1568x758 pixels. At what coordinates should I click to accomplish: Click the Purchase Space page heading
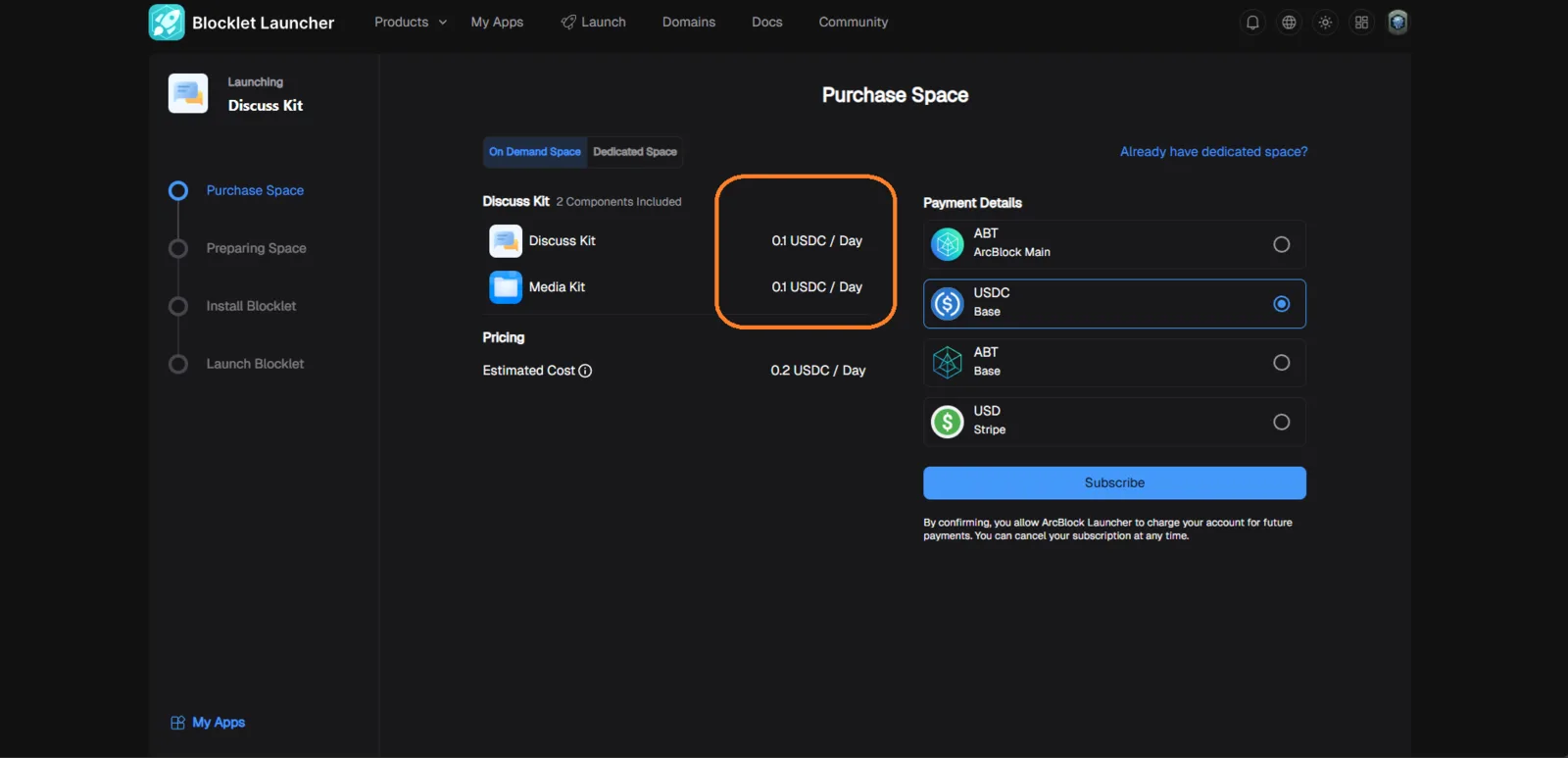pos(895,95)
